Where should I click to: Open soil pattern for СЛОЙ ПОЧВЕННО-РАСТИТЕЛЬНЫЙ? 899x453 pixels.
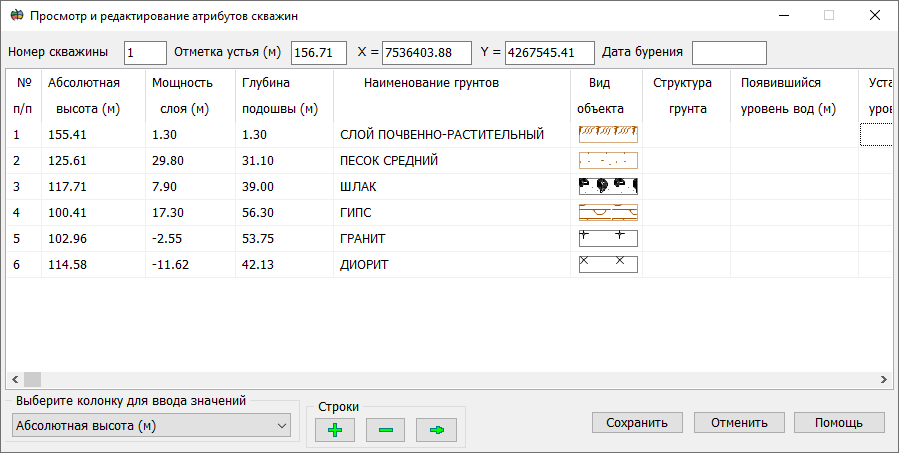(608, 135)
